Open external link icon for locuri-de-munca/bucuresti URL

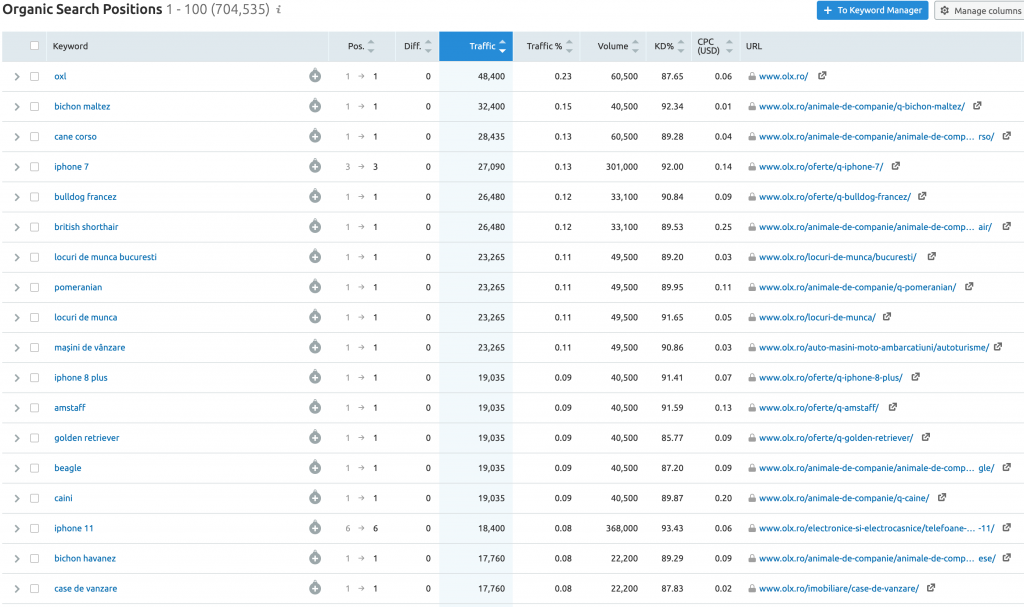pos(931,256)
